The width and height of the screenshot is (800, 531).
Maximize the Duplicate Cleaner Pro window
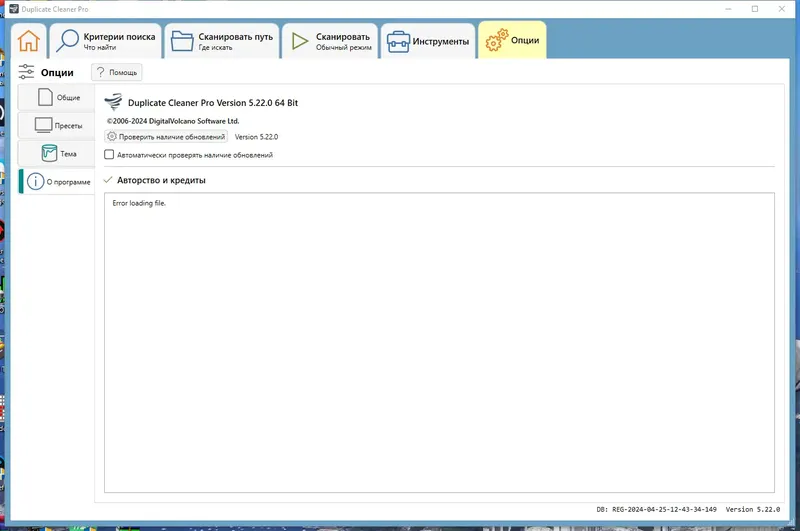coord(755,9)
